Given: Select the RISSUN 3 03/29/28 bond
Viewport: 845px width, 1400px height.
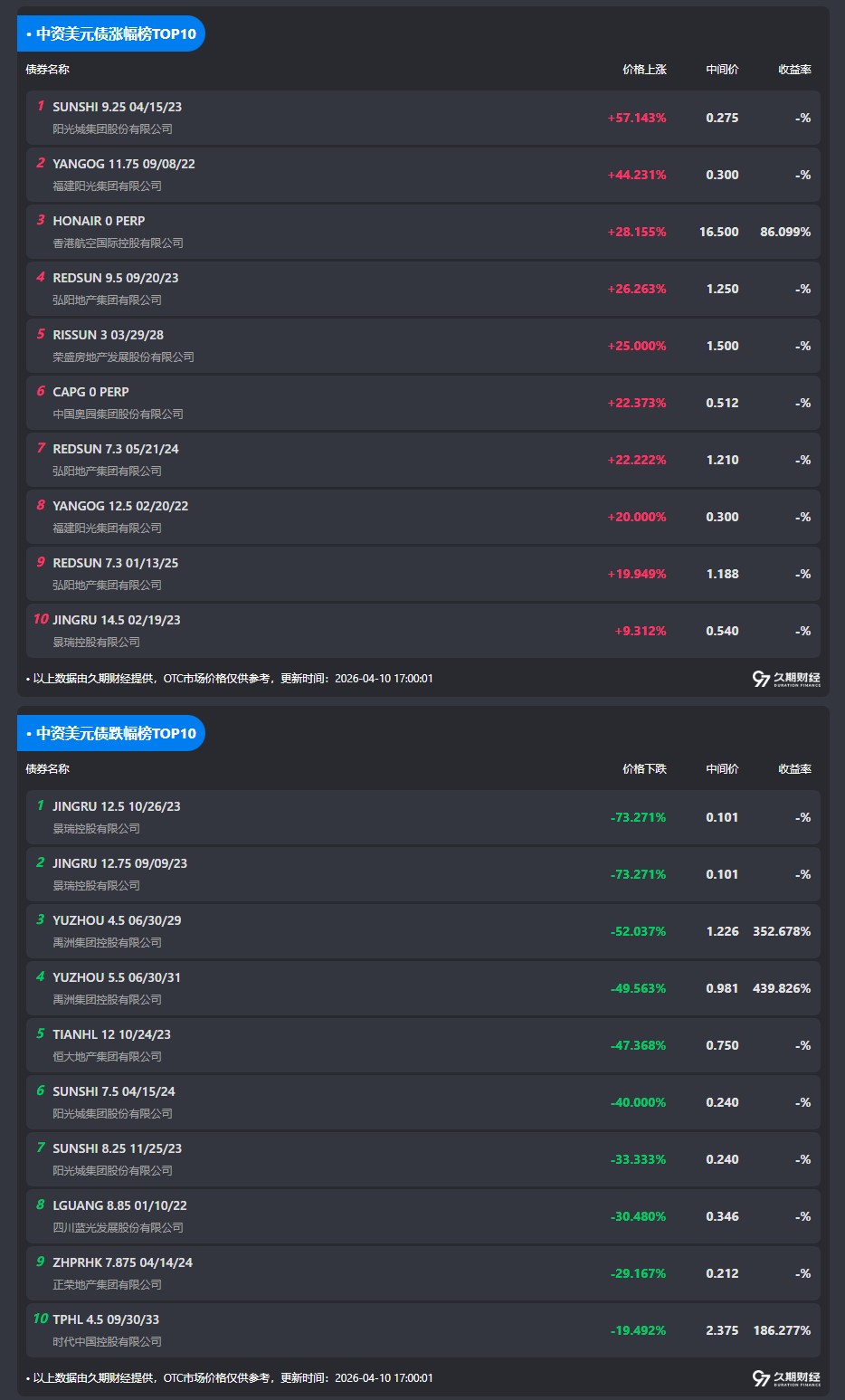Looking at the screenshot, I should tap(108, 335).
